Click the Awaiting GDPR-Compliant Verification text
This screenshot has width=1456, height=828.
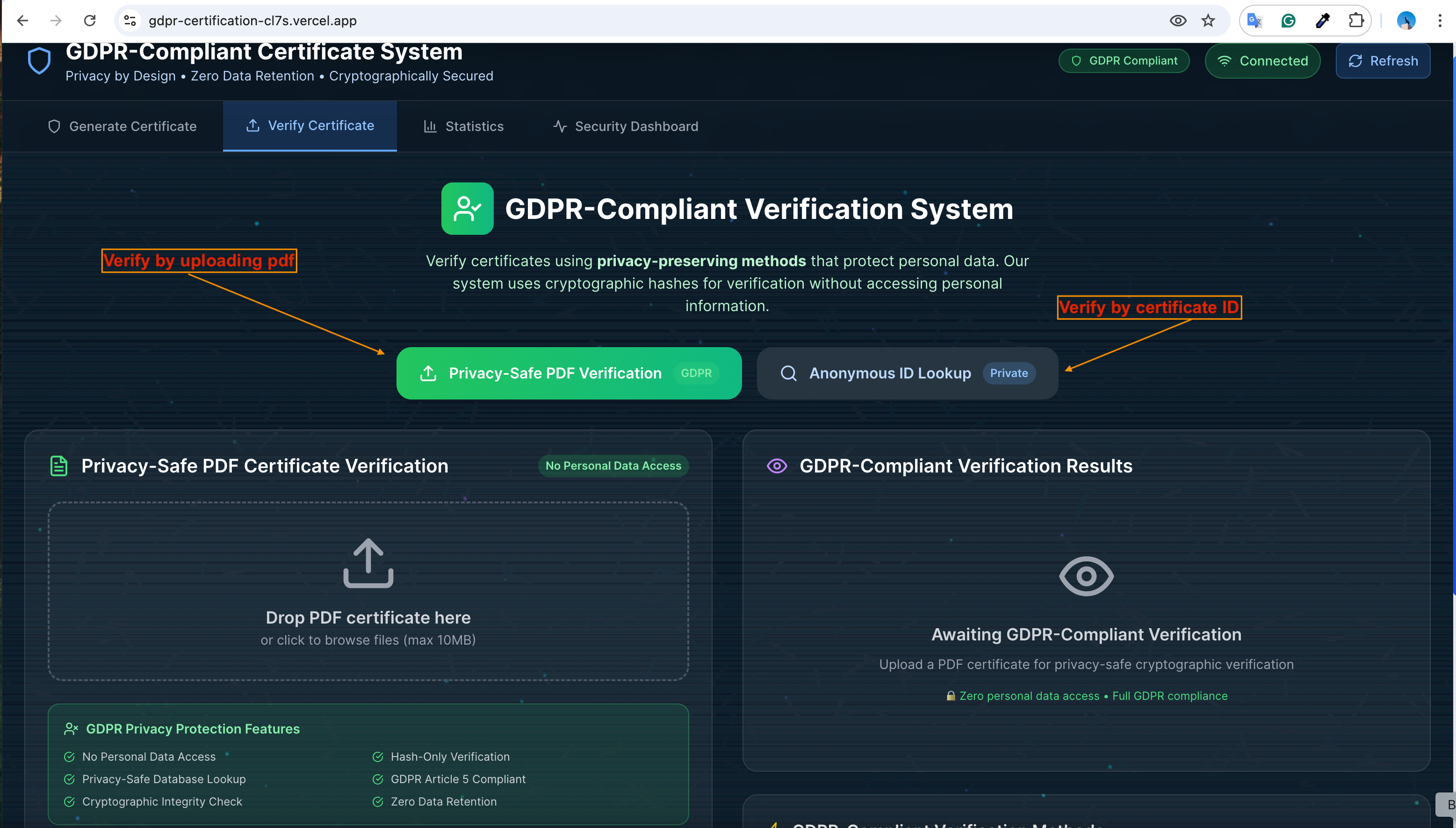pyautogui.click(x=1086, y=634)
